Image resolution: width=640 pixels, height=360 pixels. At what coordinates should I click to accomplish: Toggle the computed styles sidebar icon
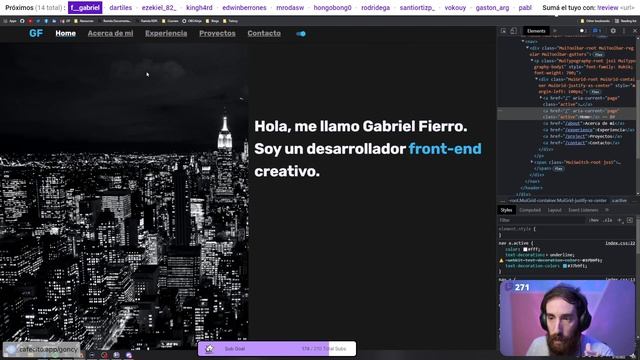click(x=630, y=220)
